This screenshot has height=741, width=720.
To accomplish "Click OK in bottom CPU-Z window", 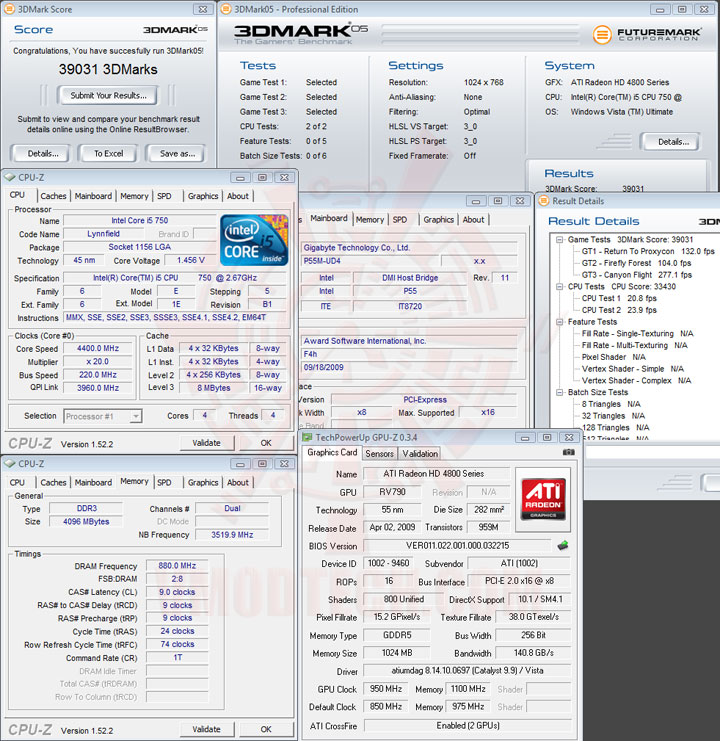I will pos(266,729).
